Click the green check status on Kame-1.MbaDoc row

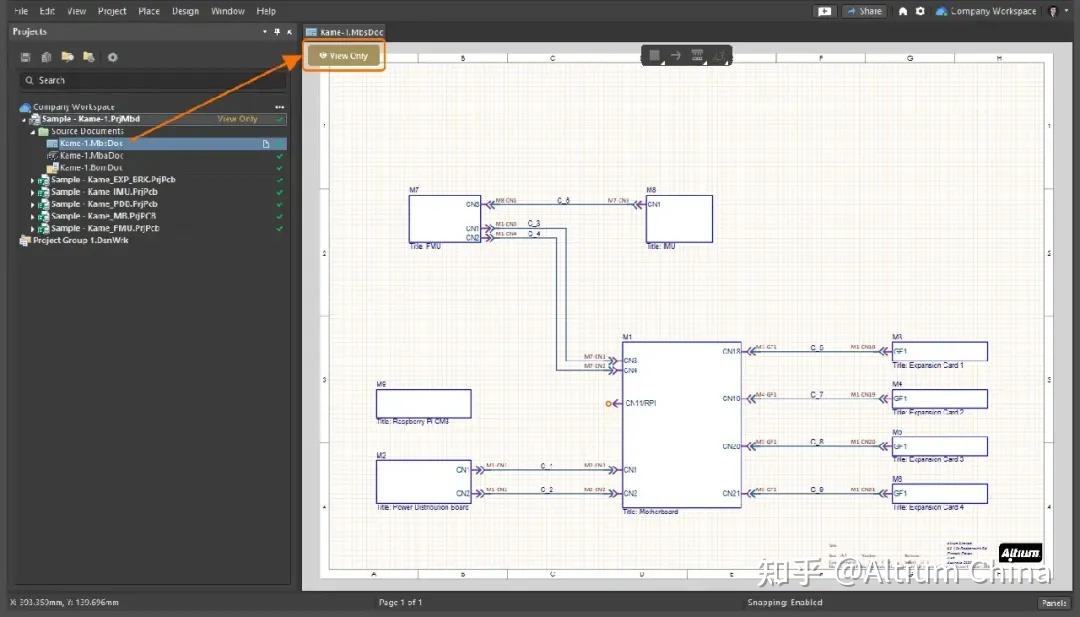tap(280, 156)
